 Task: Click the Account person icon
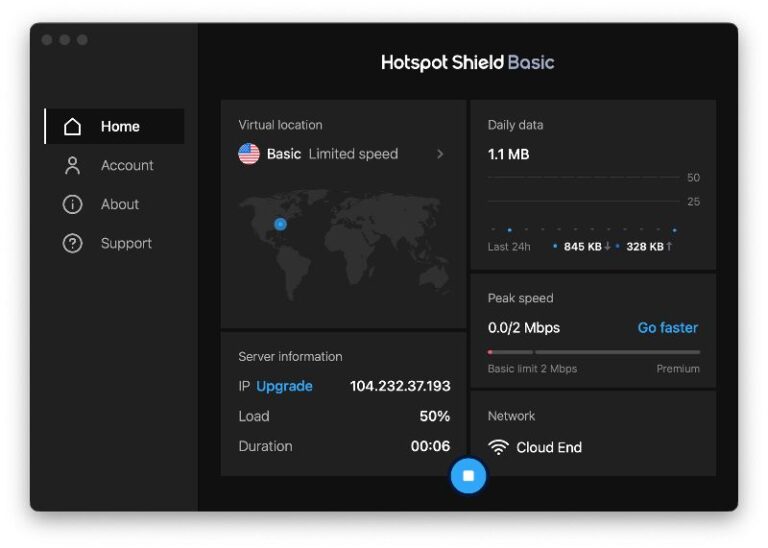72,166
